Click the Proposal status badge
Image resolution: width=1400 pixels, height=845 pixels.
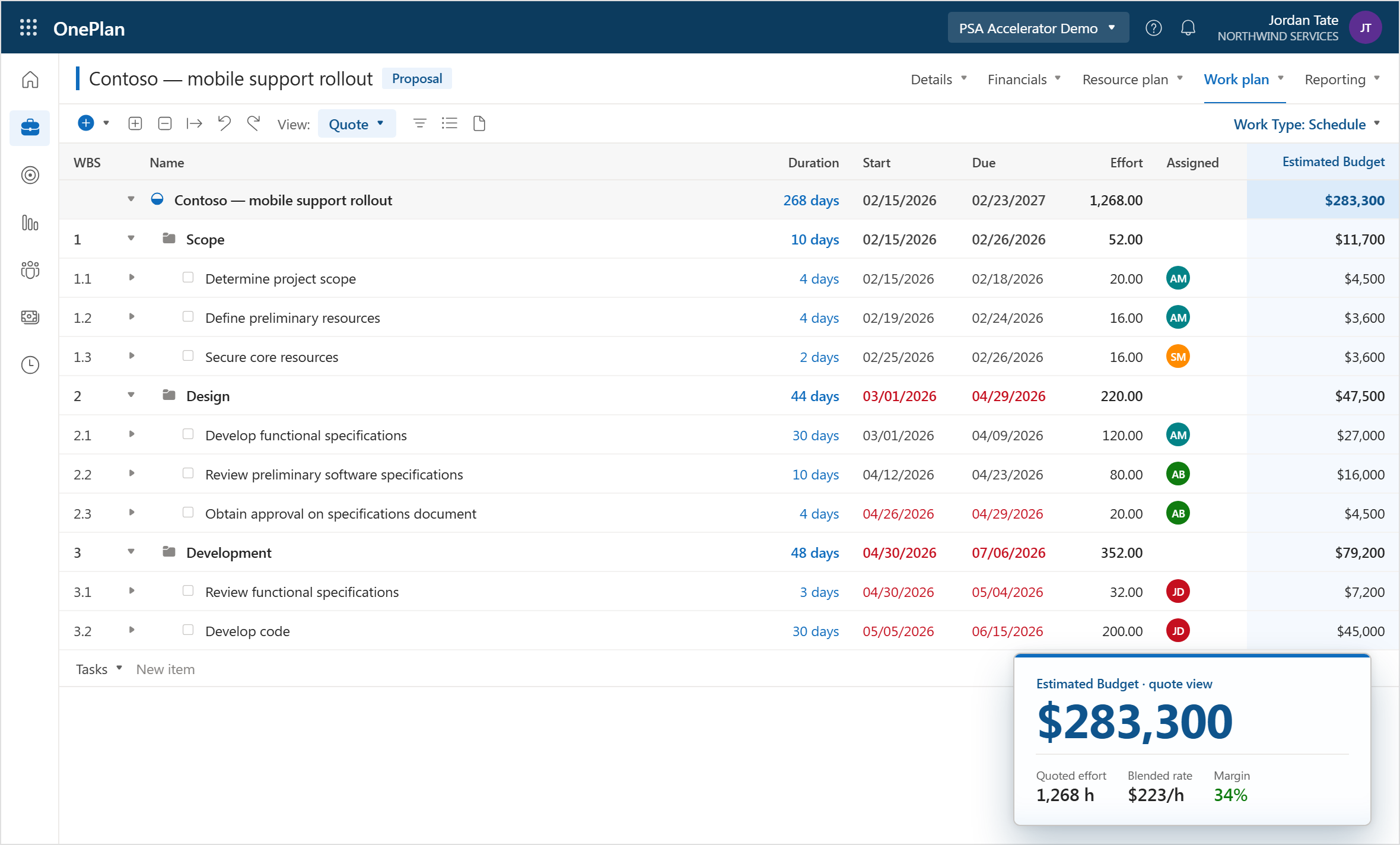coord(417,78)
